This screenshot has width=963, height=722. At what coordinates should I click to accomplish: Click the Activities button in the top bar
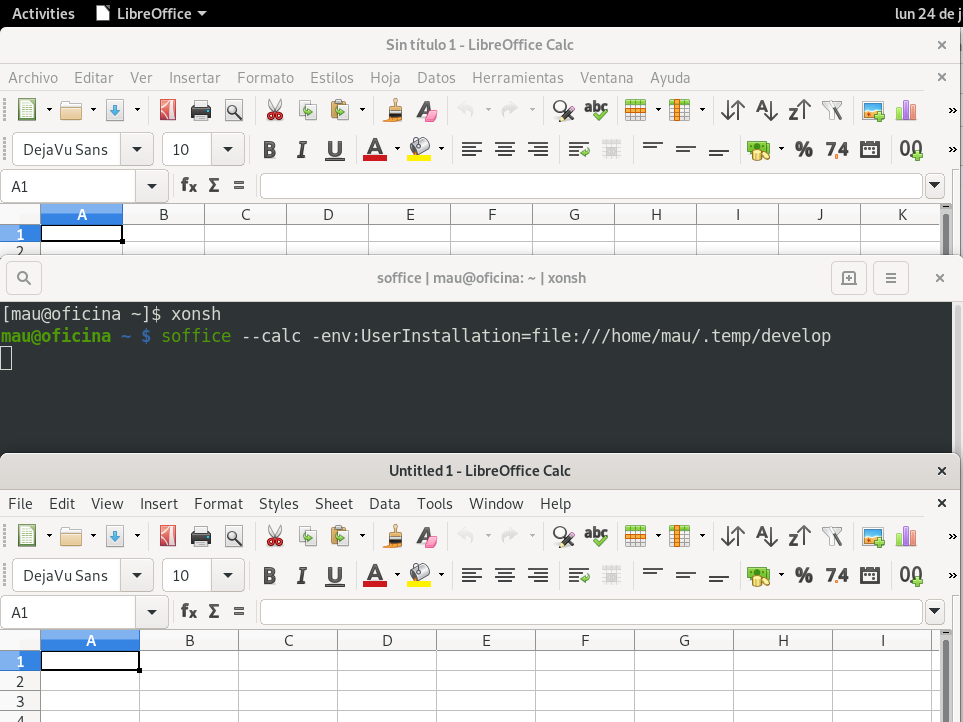pos(43,13)
